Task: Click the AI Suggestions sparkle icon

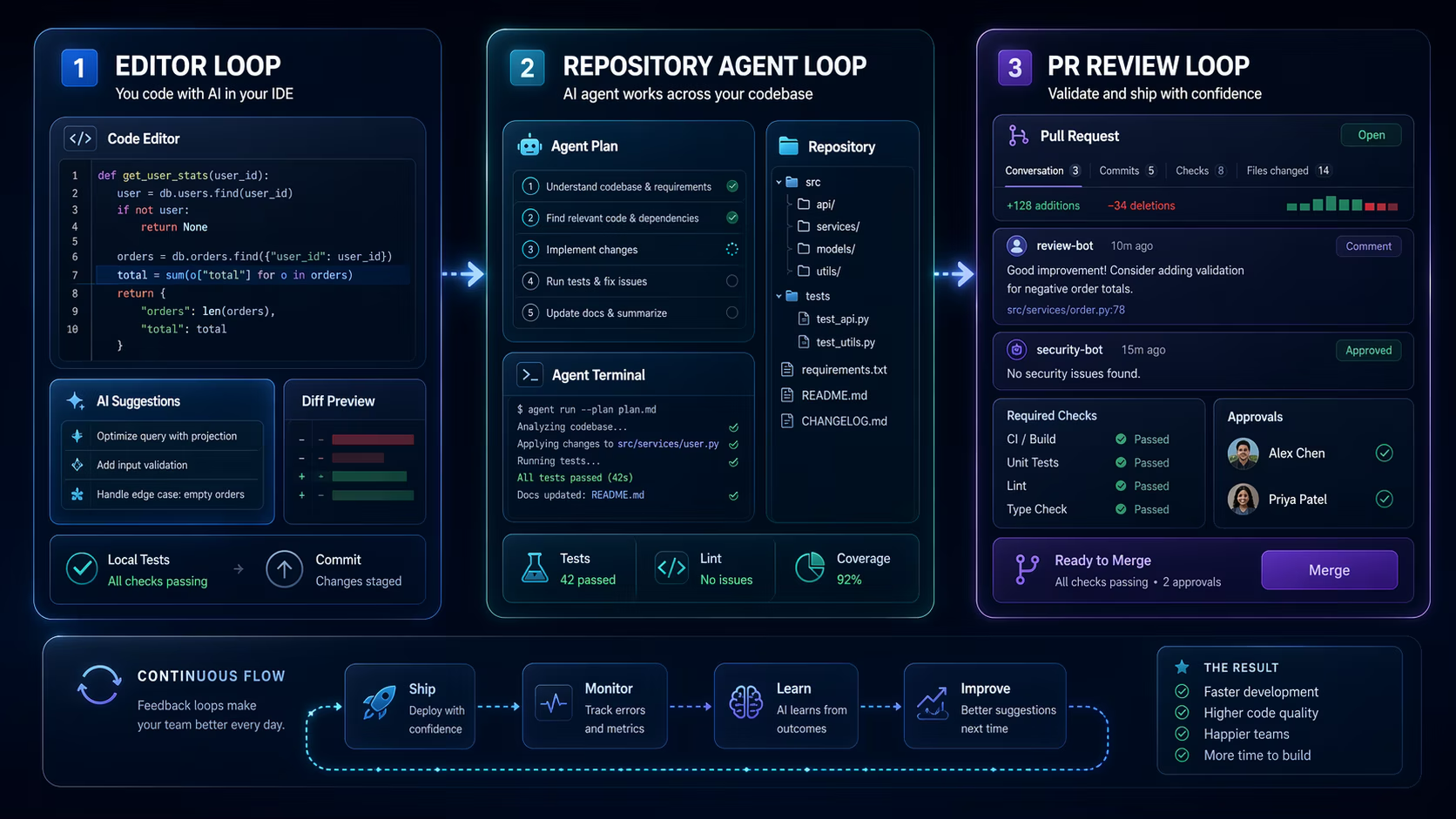Action: (x=76, y=401)
